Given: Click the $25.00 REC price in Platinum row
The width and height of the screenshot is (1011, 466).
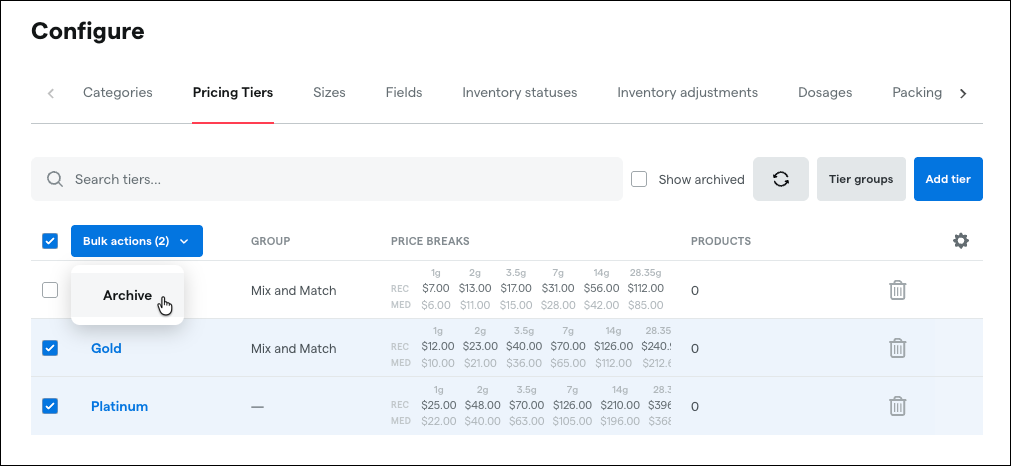Looking at the screenshot, I should 438,405.
